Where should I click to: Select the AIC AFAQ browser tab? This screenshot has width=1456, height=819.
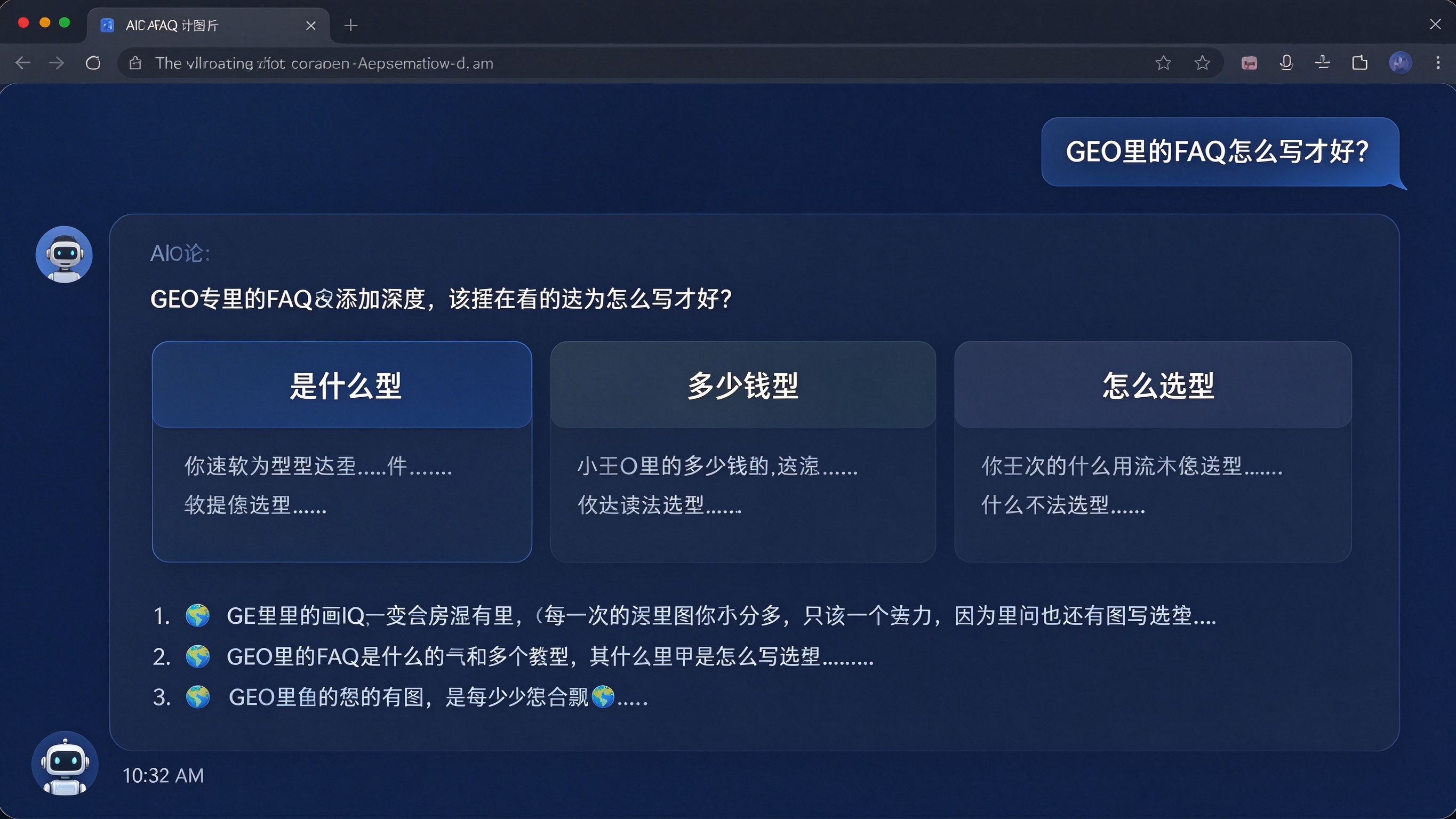pos(208,26)
